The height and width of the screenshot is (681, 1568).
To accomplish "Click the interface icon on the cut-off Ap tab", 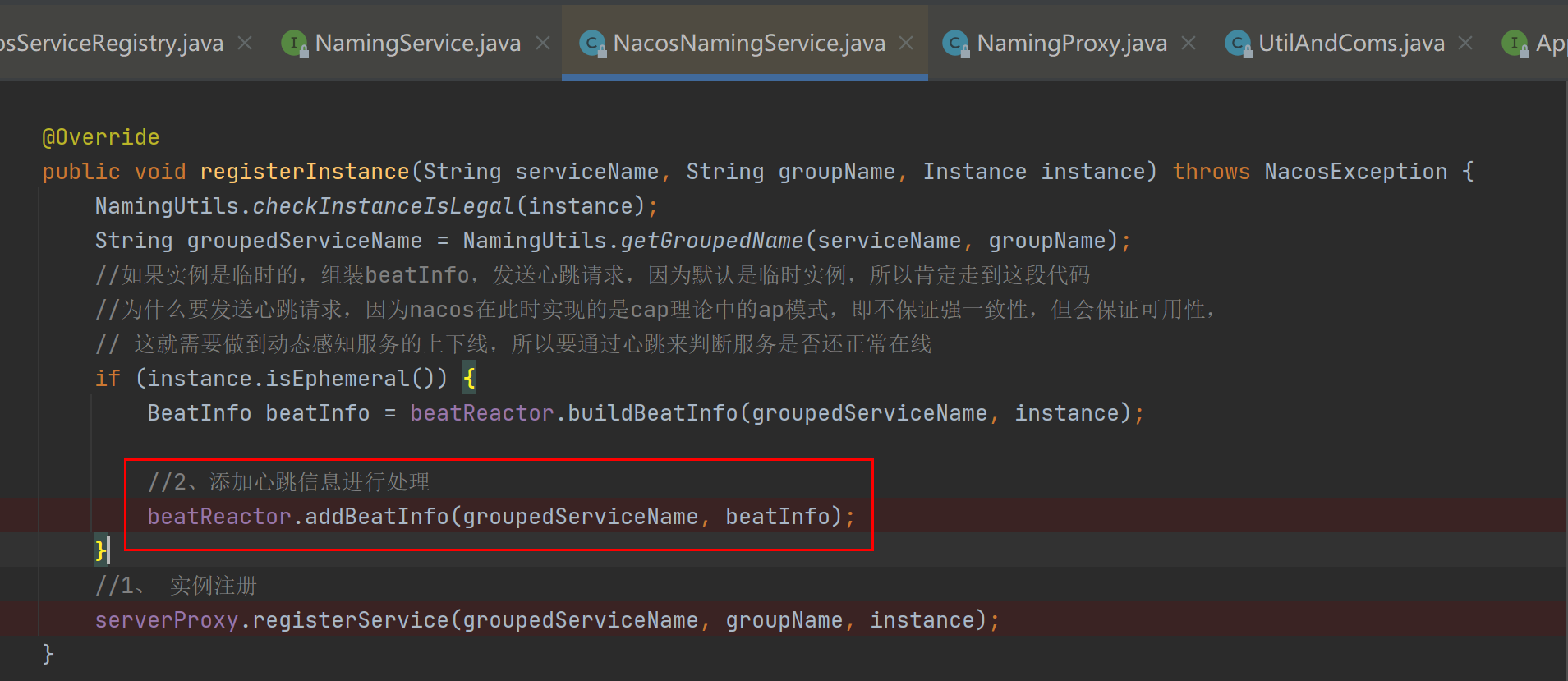I will tap(1515, 43).
